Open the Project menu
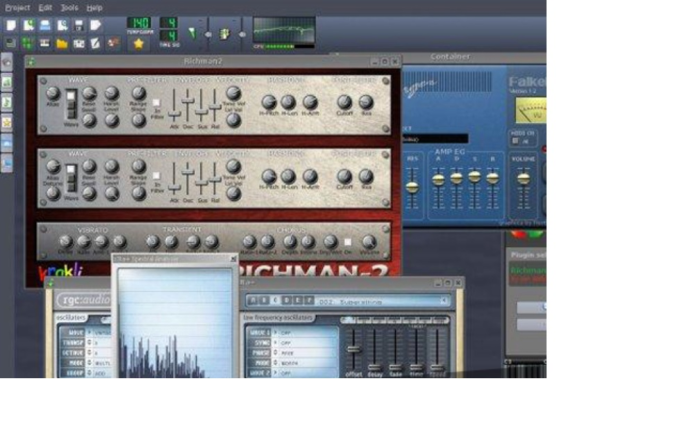 click(17, 8)
